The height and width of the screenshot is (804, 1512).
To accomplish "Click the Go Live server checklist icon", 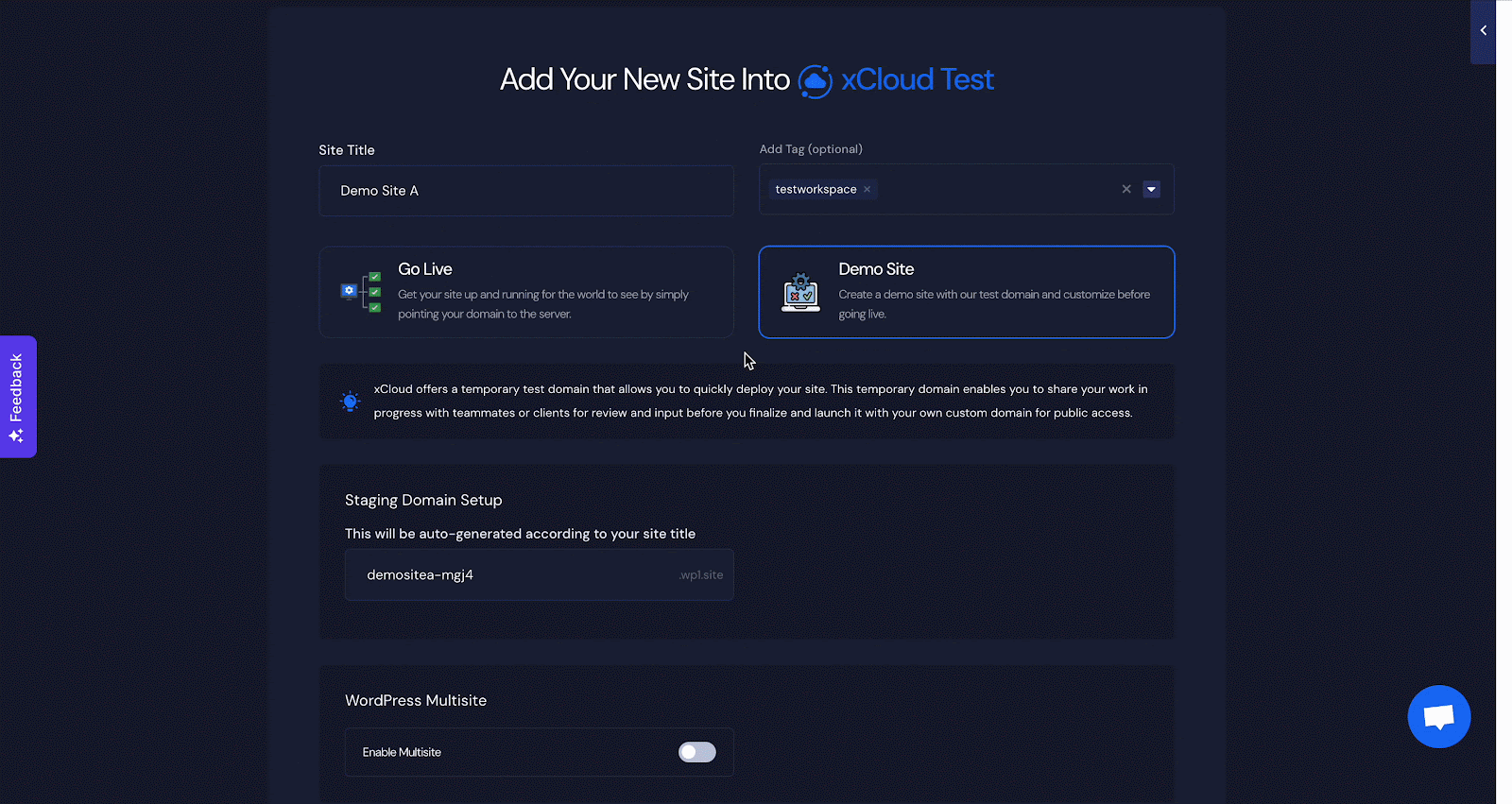I will pos(361,292).
